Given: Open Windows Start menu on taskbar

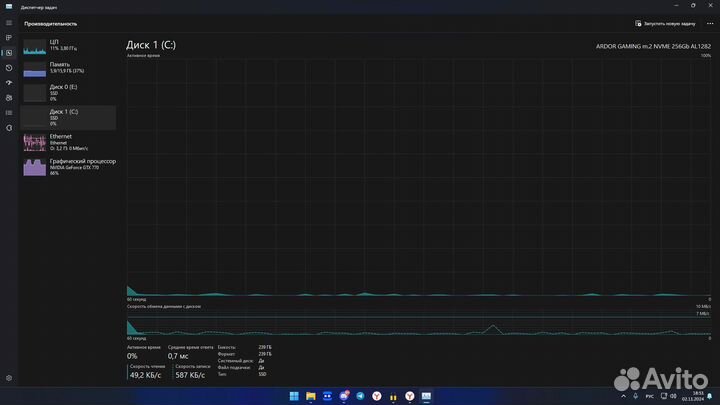Looking at the screenshot, I should 295,396.
